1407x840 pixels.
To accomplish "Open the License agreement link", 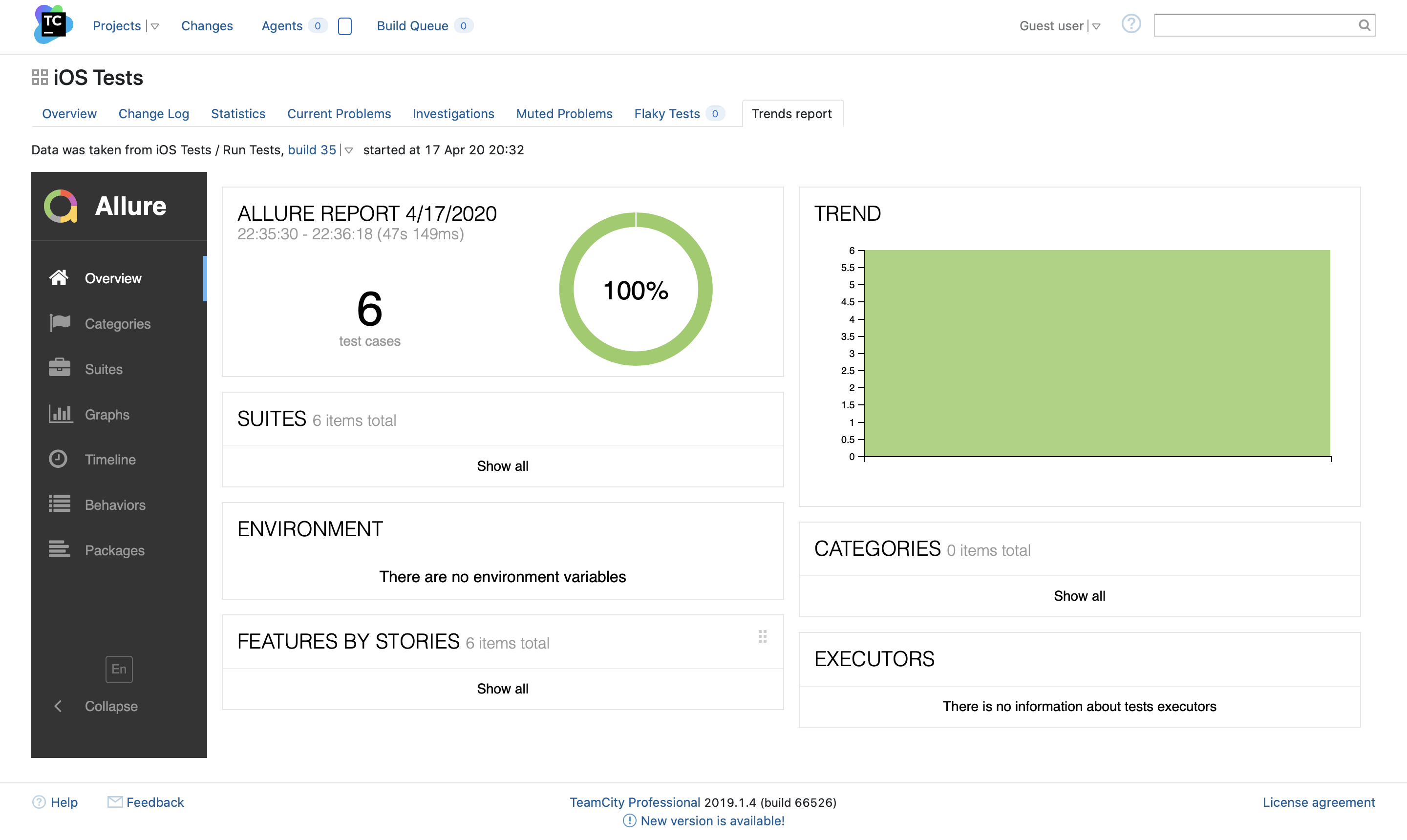I will pyautogui.click(x=1318, y=802).
